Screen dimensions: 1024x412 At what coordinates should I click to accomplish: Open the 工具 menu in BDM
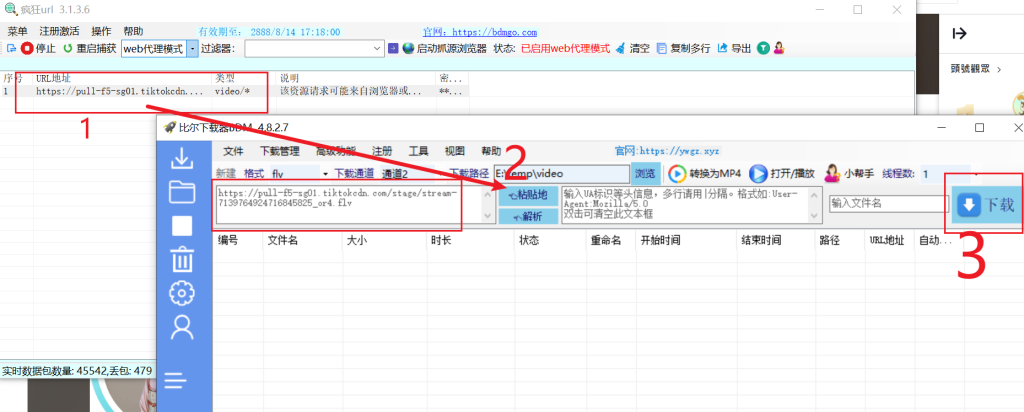(x=419, y=151)
